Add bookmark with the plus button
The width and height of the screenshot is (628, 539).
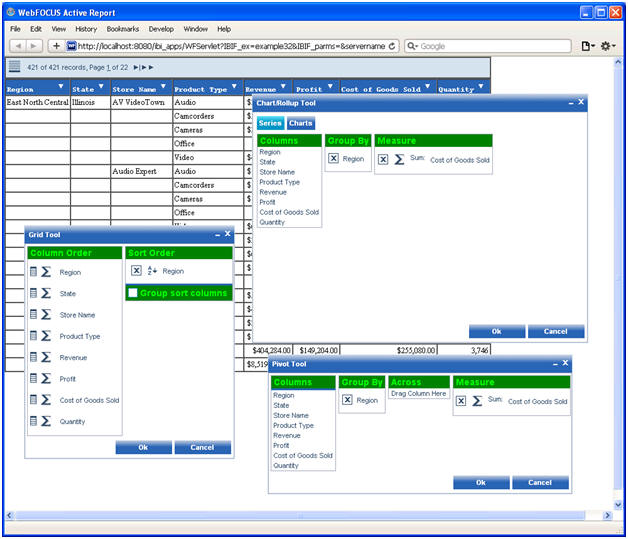[x=56, y=46]
